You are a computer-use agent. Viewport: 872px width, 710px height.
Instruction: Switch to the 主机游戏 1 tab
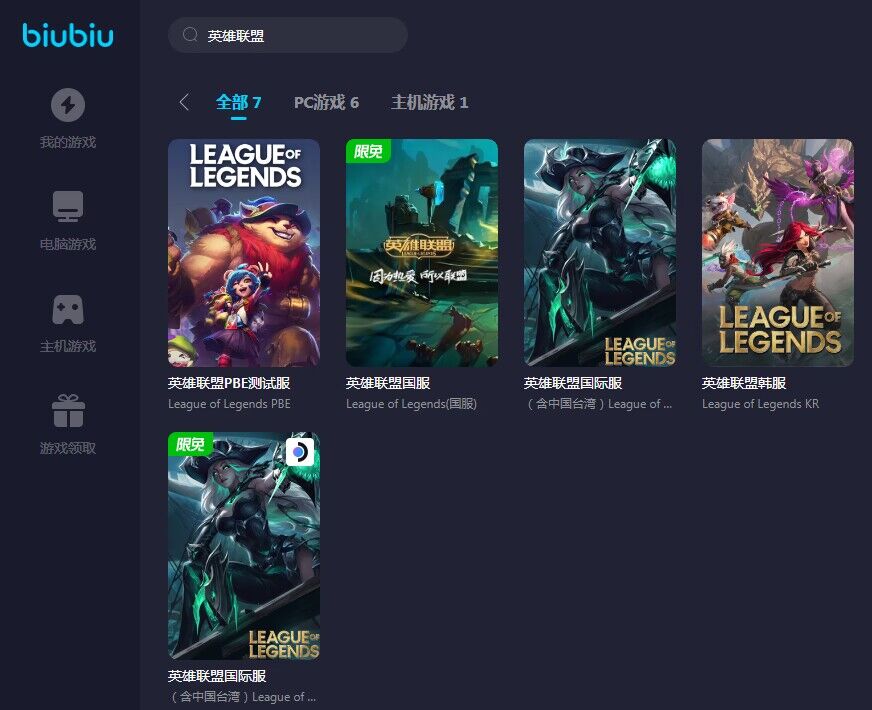[429, 102]
